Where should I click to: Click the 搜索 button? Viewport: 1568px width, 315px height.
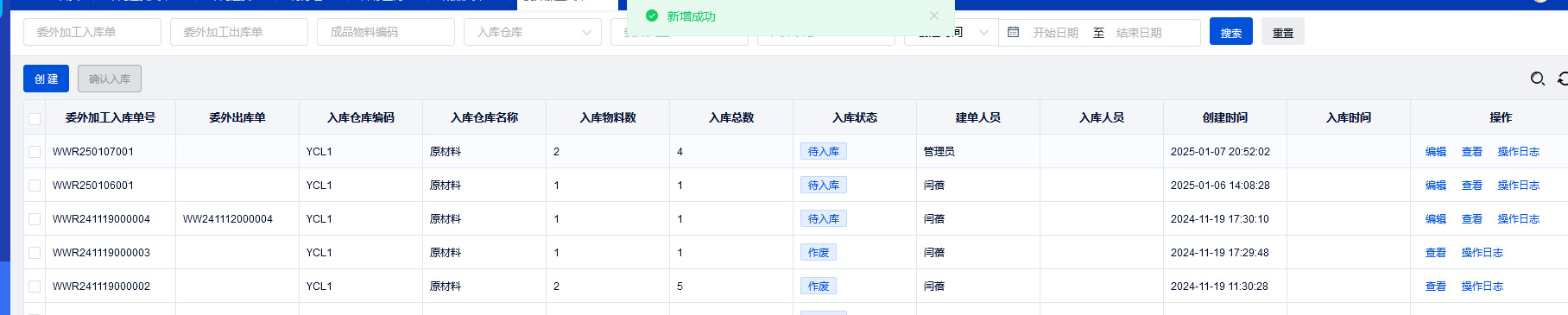pos(1231,32)
